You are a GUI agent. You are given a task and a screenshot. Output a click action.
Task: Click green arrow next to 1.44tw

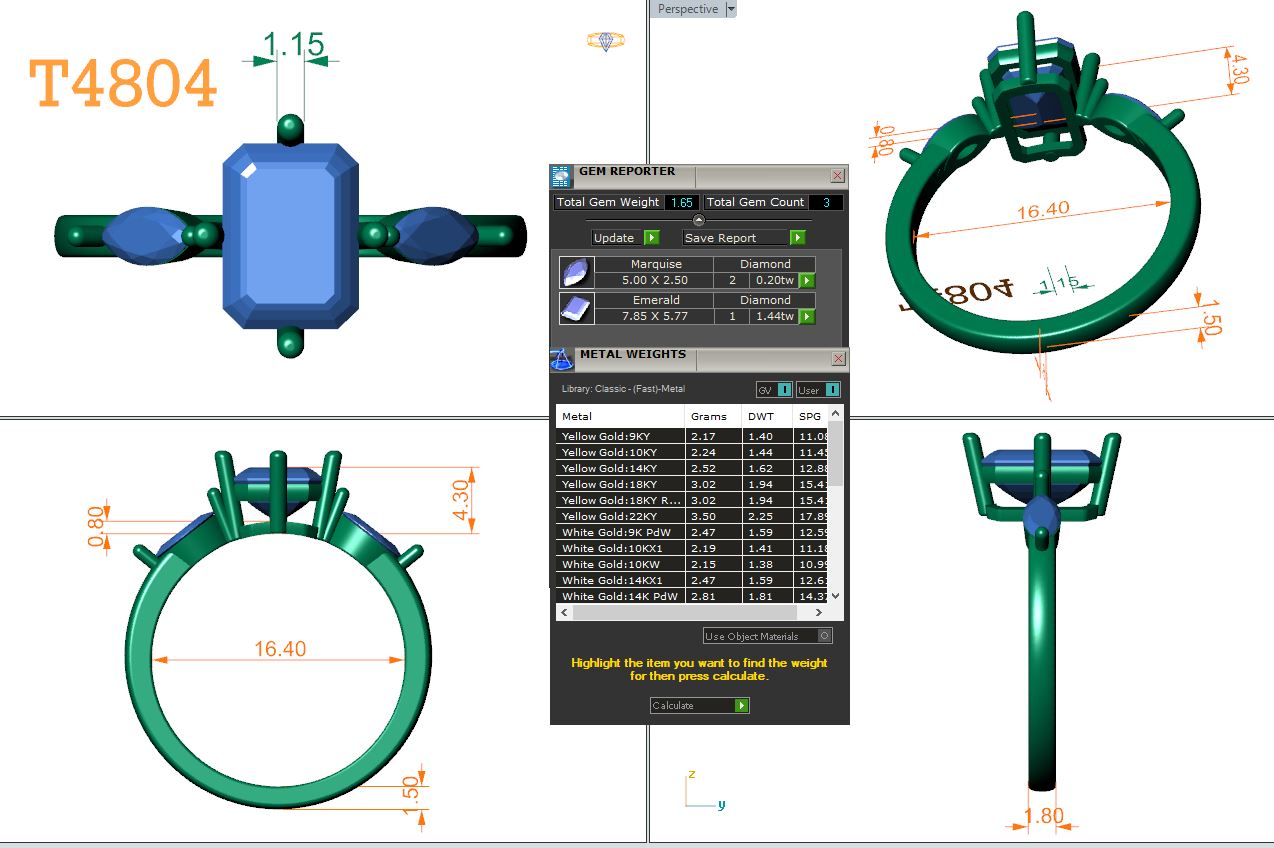(x=806, y=317)
